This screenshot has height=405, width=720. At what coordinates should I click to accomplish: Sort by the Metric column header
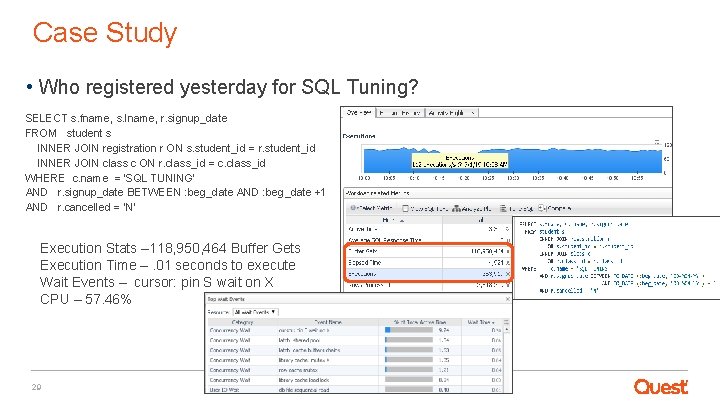click(394, 220)
